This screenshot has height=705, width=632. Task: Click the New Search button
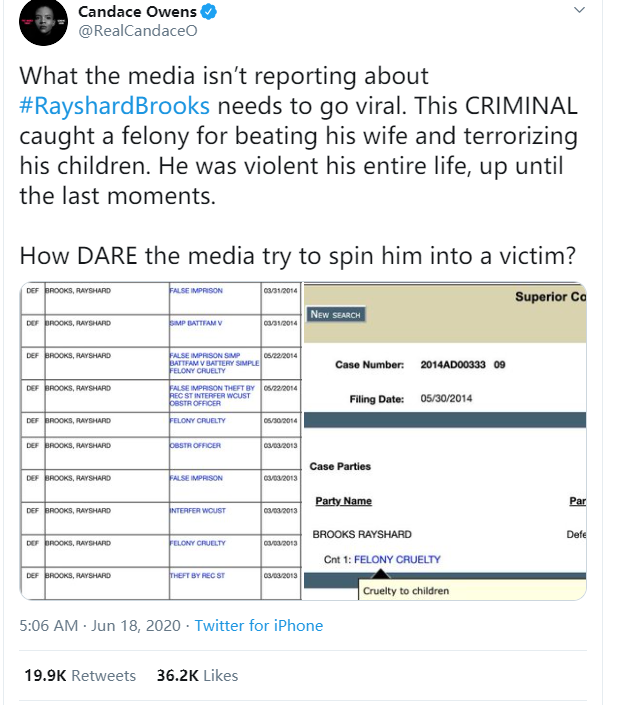coord(335,314)
